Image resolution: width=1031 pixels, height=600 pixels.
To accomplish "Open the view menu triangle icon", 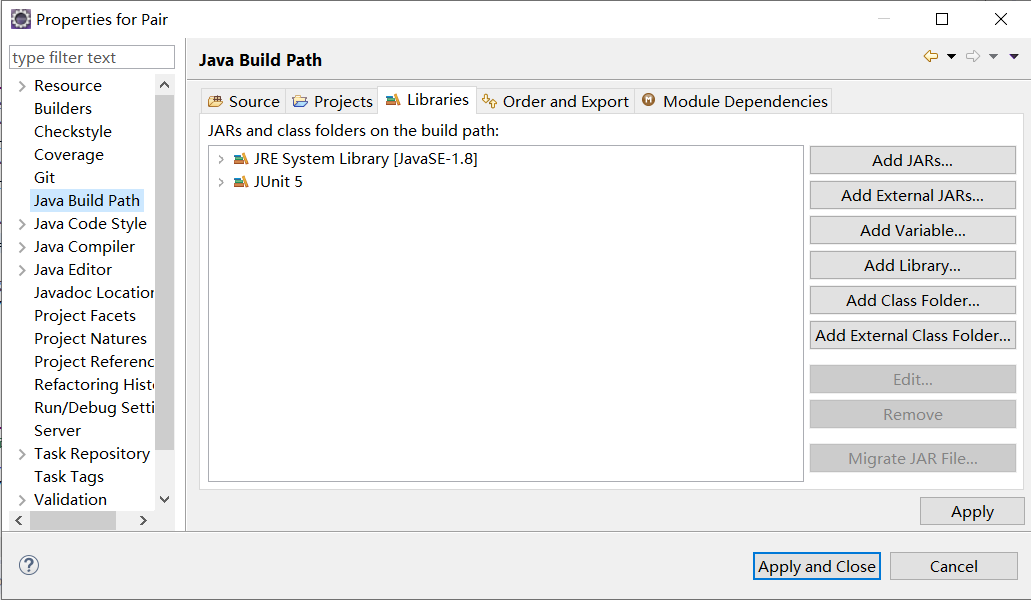I will click(x=1014, y=57).
